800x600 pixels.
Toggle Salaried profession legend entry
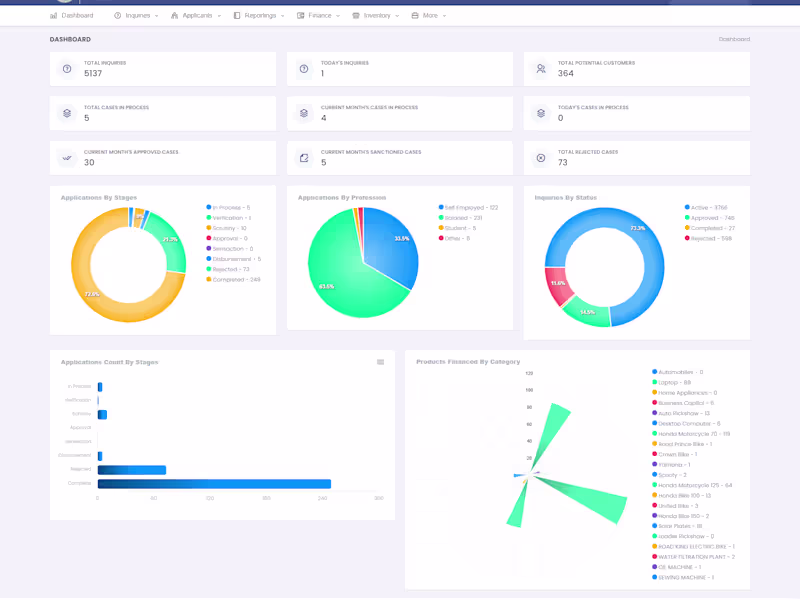(x=460, y=218)
